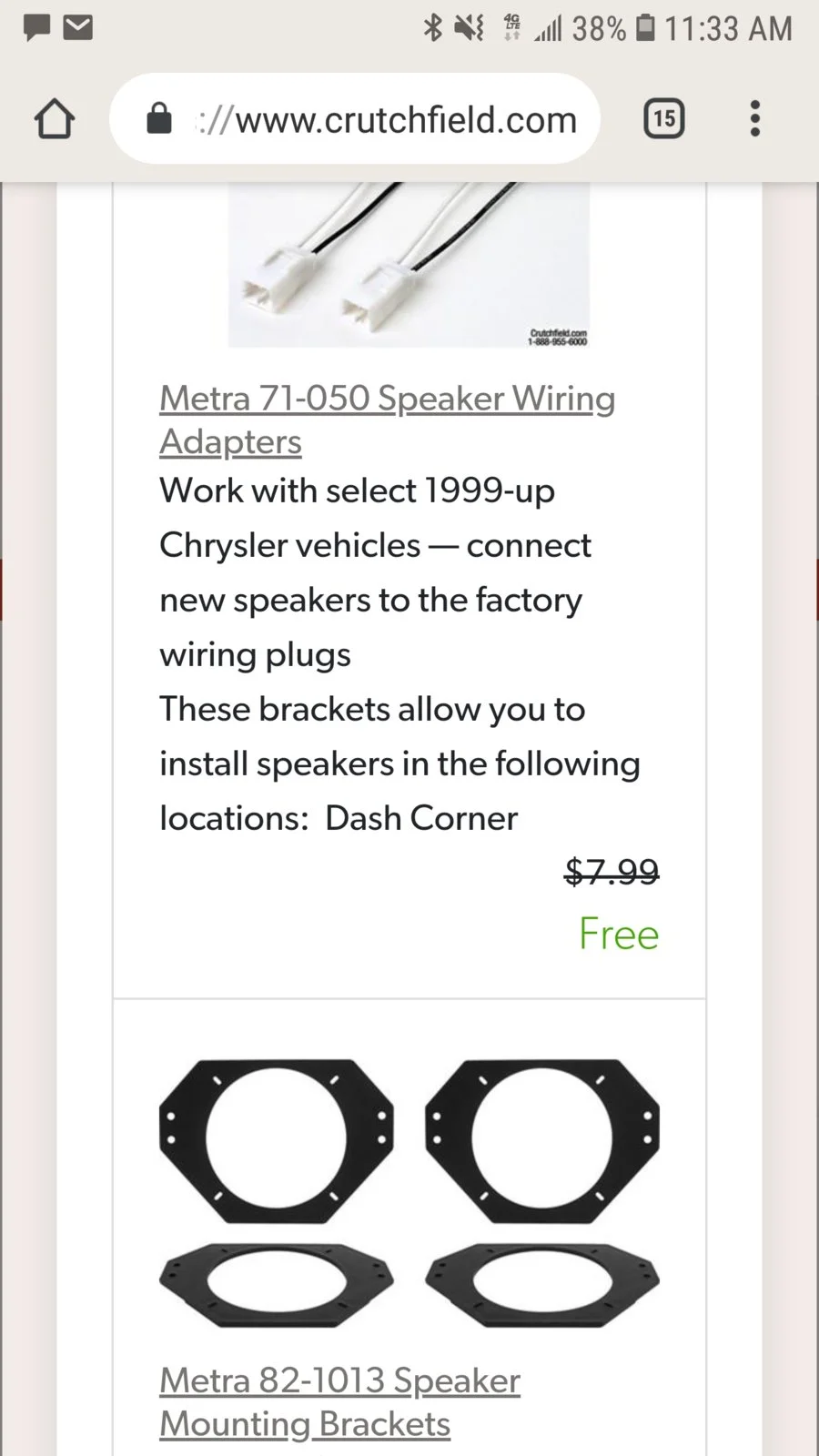Open Metra 71-050 Speaker Wiring Adapters link
The height and width of the screenshot is (1456, 819).
point(387,420)
